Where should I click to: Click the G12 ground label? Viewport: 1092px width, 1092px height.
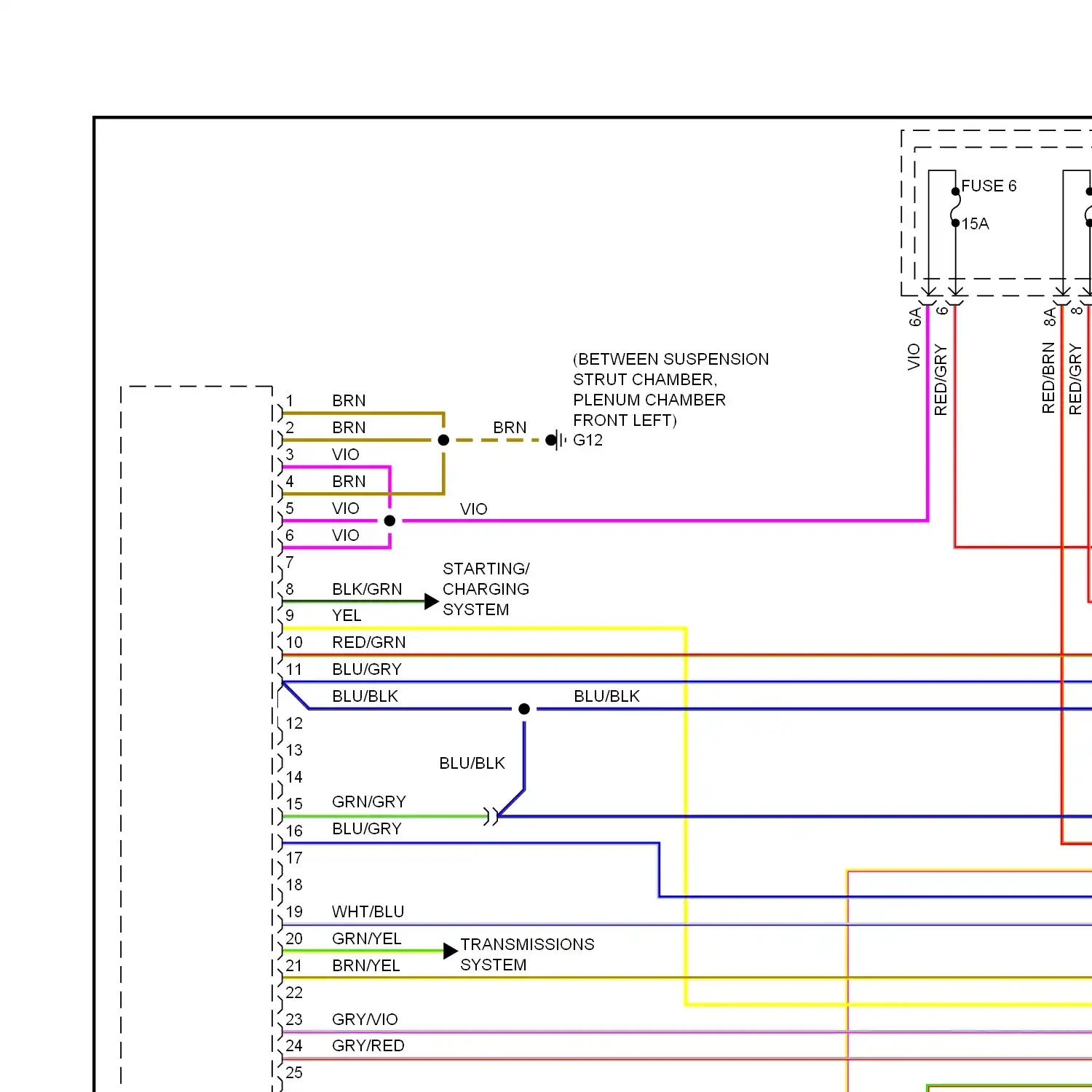point(587,440)
